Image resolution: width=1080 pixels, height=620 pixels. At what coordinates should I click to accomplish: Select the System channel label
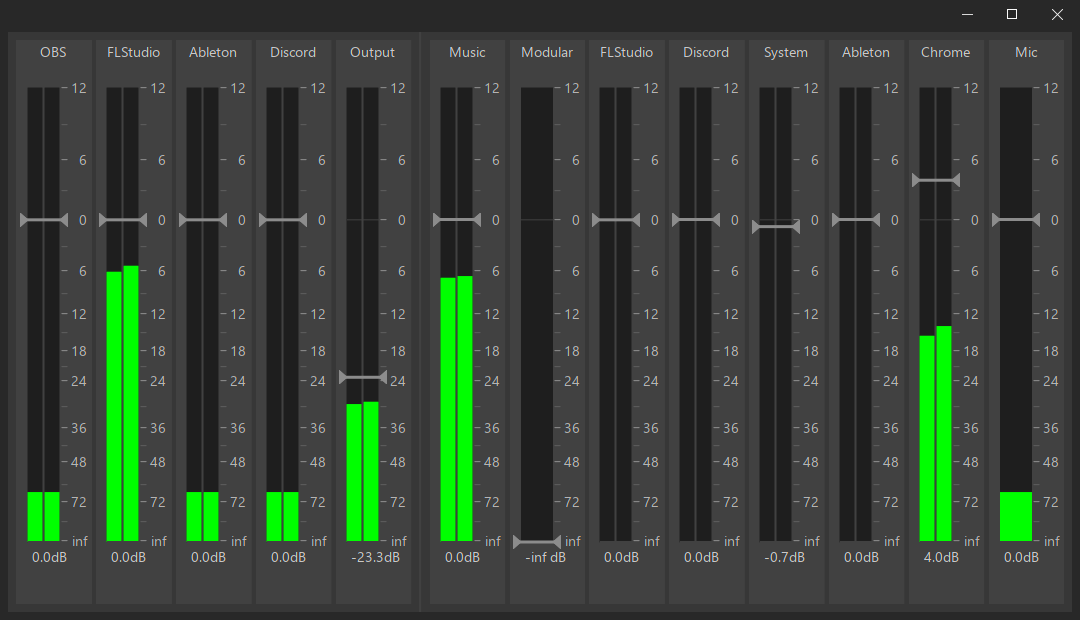pyautogui.click(x=786, y=53)
